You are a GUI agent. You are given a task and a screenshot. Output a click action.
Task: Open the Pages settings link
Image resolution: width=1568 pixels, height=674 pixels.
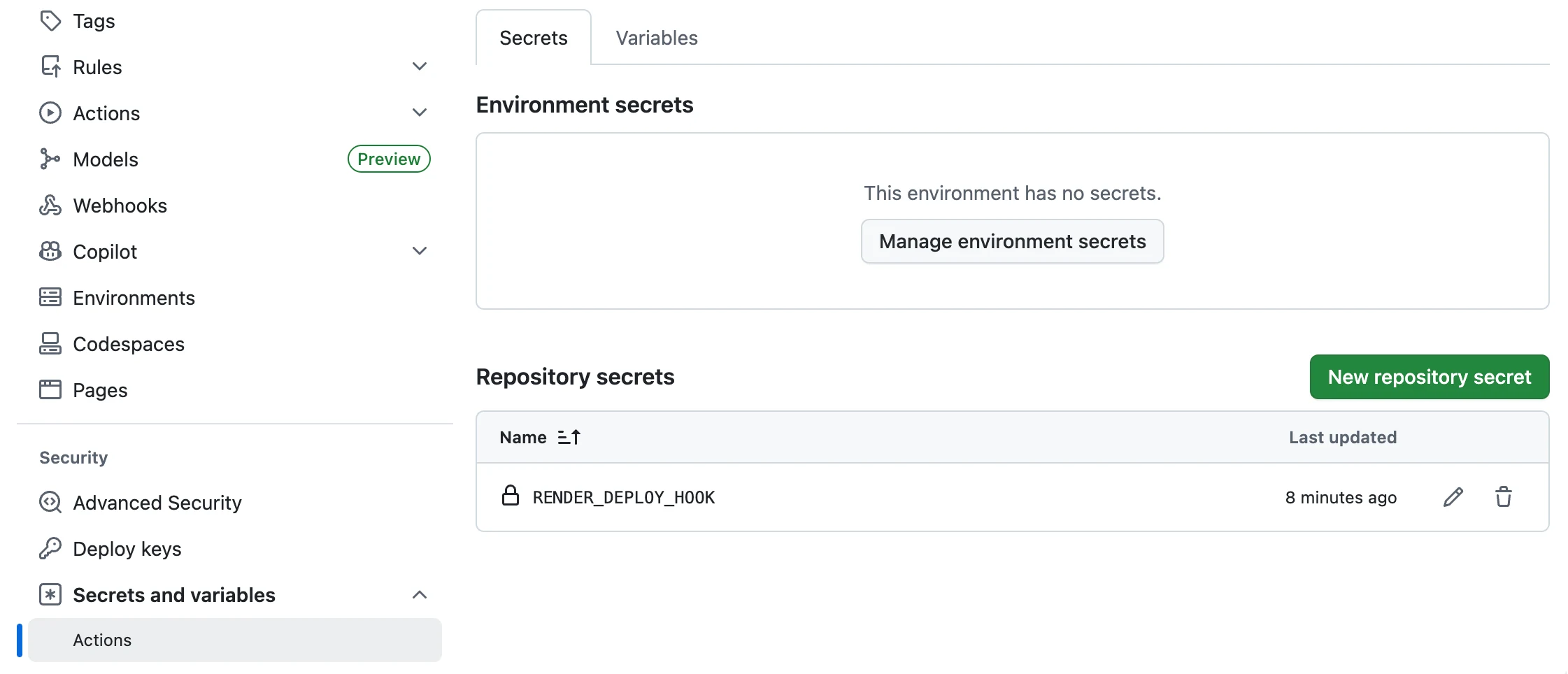(x=100, y=390)
